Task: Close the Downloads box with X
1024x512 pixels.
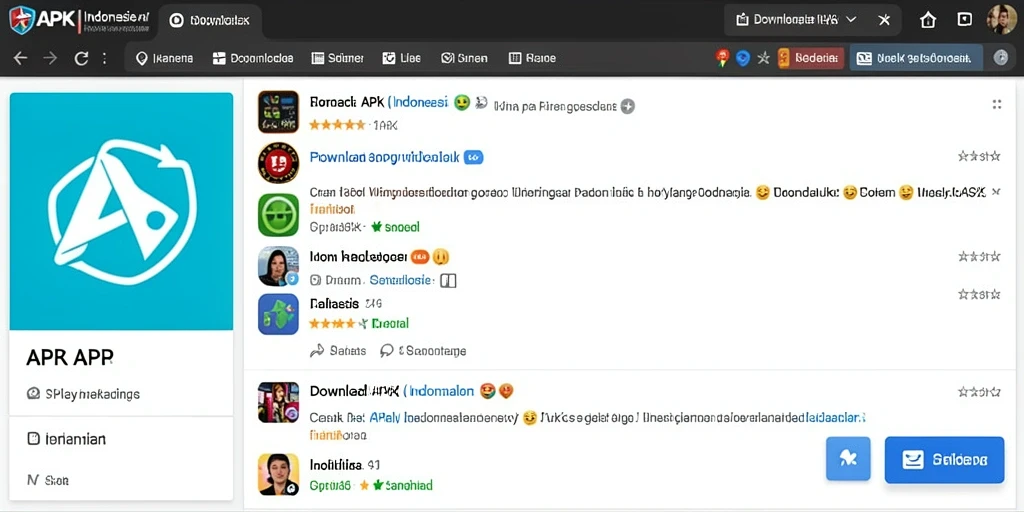Action: click(884, 20)
